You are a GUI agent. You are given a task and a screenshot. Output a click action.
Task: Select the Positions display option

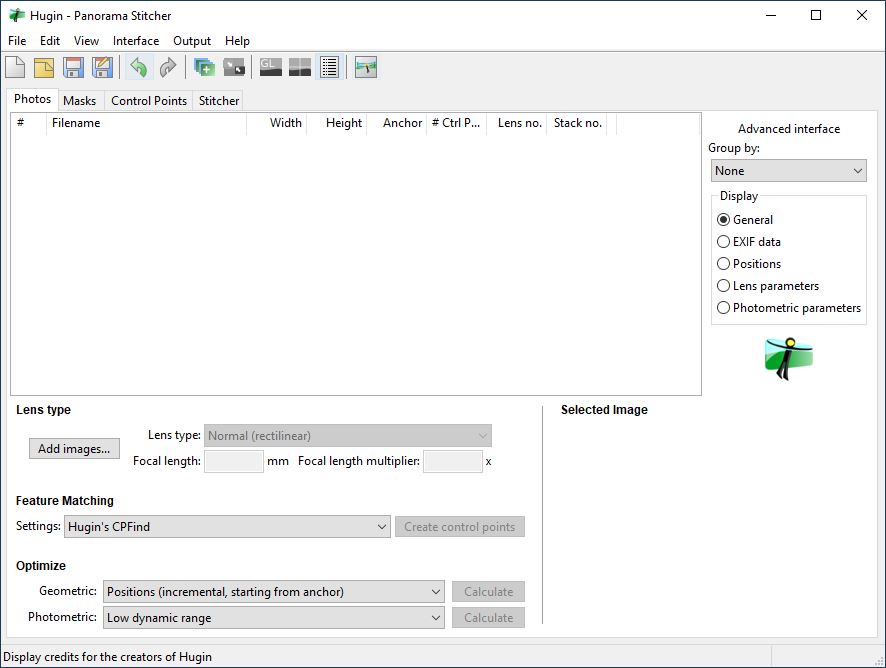point(723,264)
